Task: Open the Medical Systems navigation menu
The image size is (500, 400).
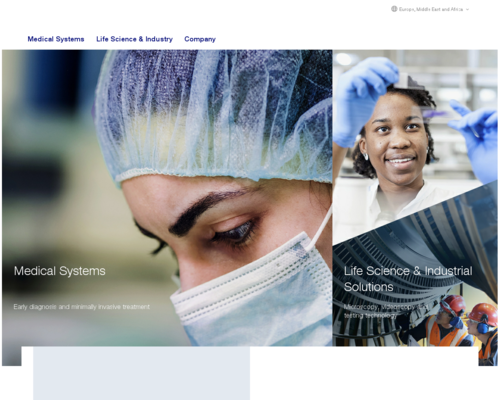Action: [x=56, y=39]
